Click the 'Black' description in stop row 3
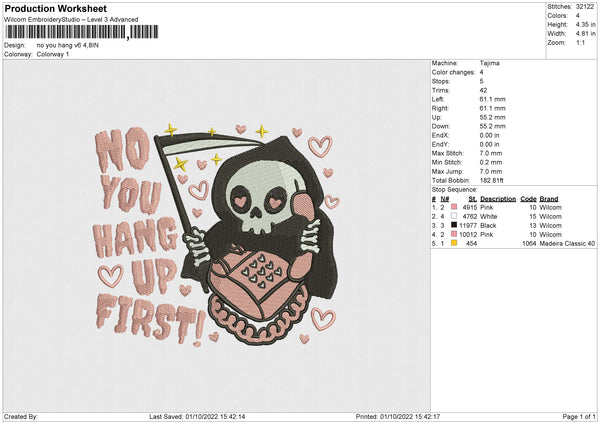 tap(488, 225)
